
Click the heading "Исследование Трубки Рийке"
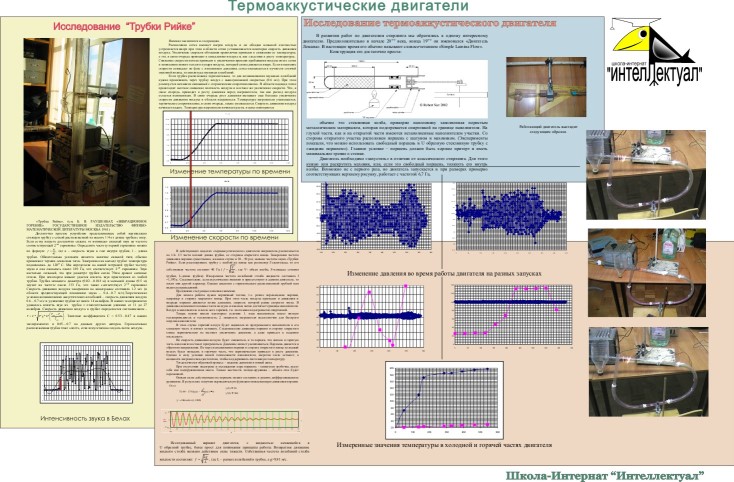[x=124, y=26]
